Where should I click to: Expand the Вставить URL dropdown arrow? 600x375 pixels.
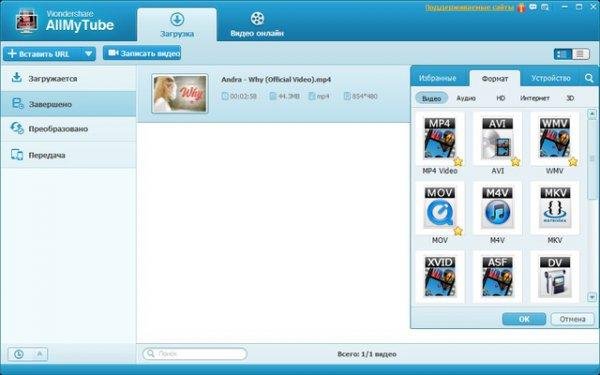(88, 54)
